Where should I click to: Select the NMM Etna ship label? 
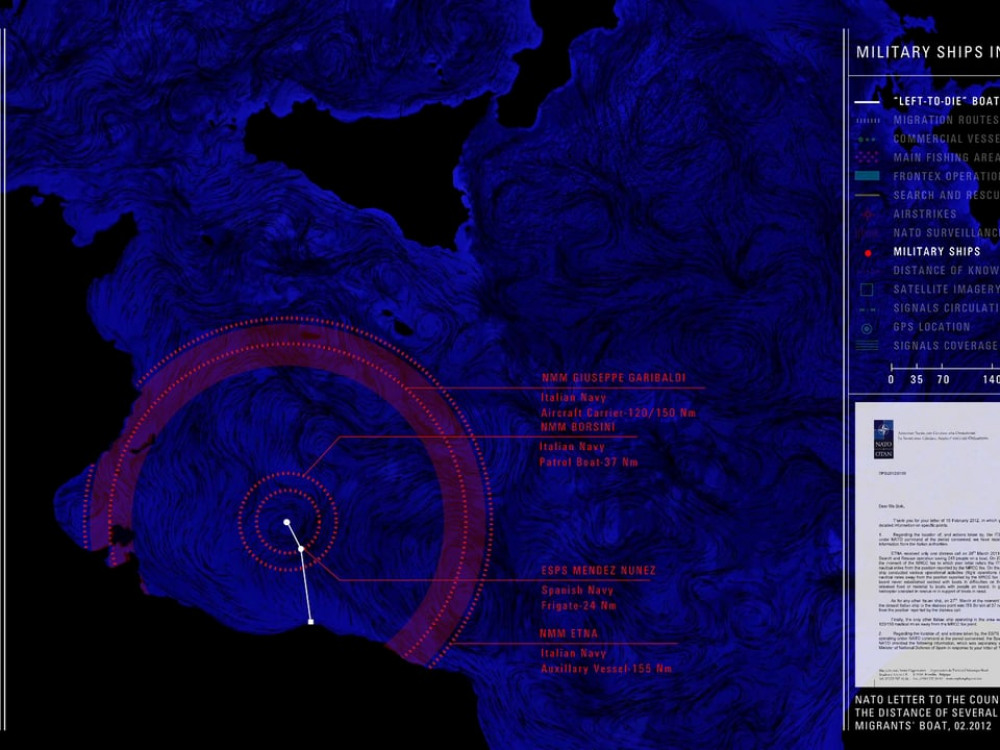[569, 633]
